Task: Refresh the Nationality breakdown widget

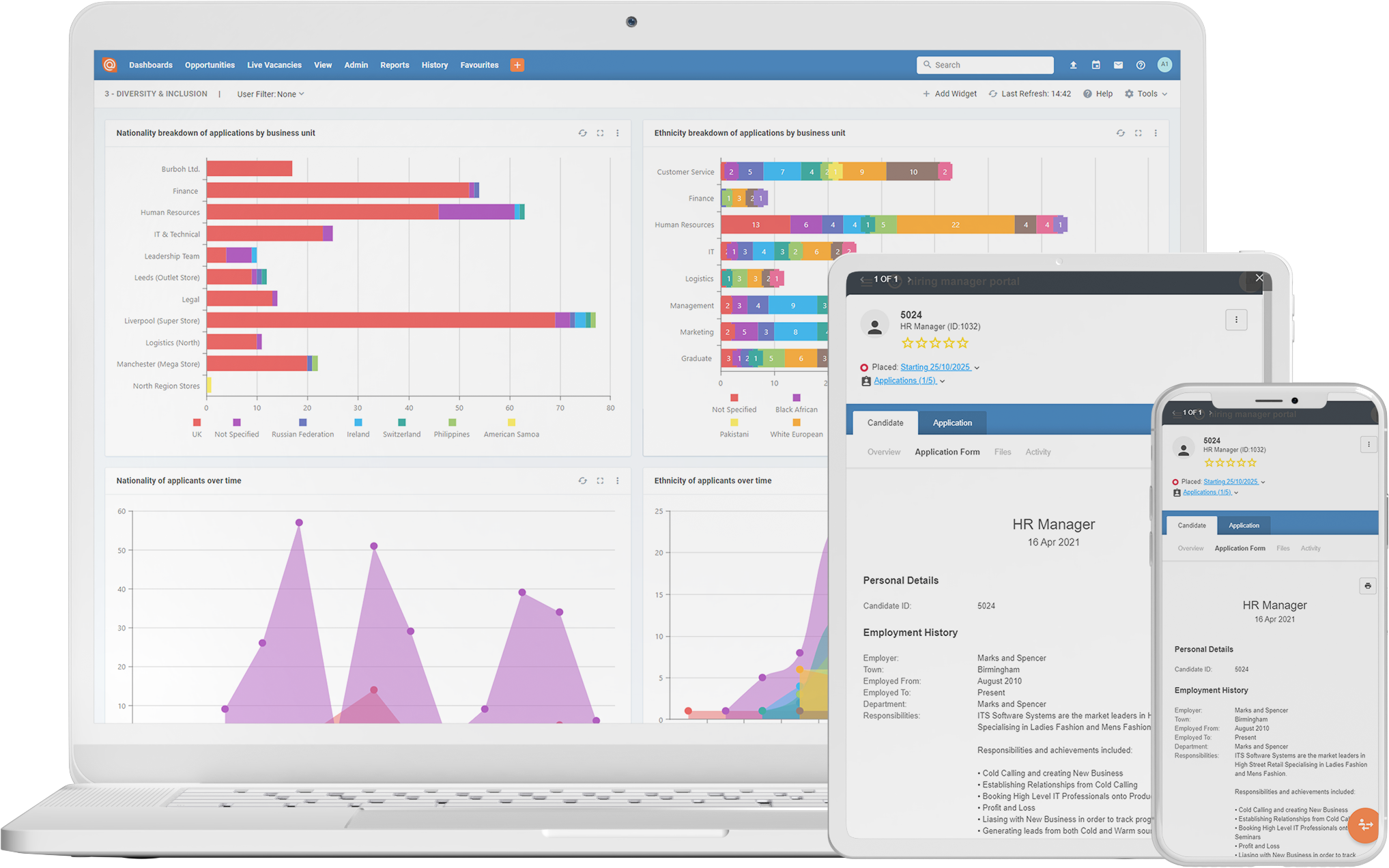Action: pos(582,133)
